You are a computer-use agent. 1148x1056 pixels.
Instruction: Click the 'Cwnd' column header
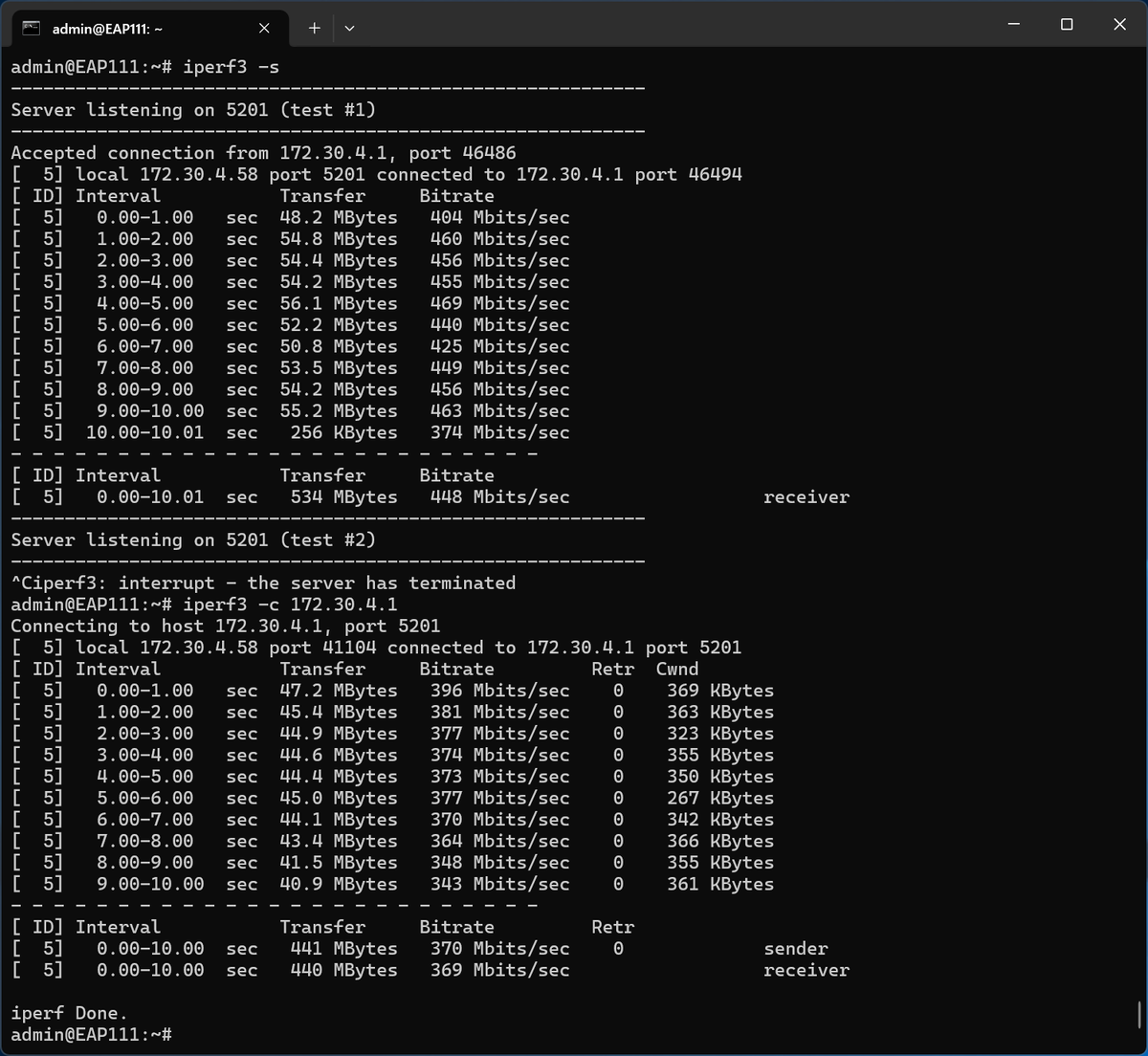(x=677, y=670)
